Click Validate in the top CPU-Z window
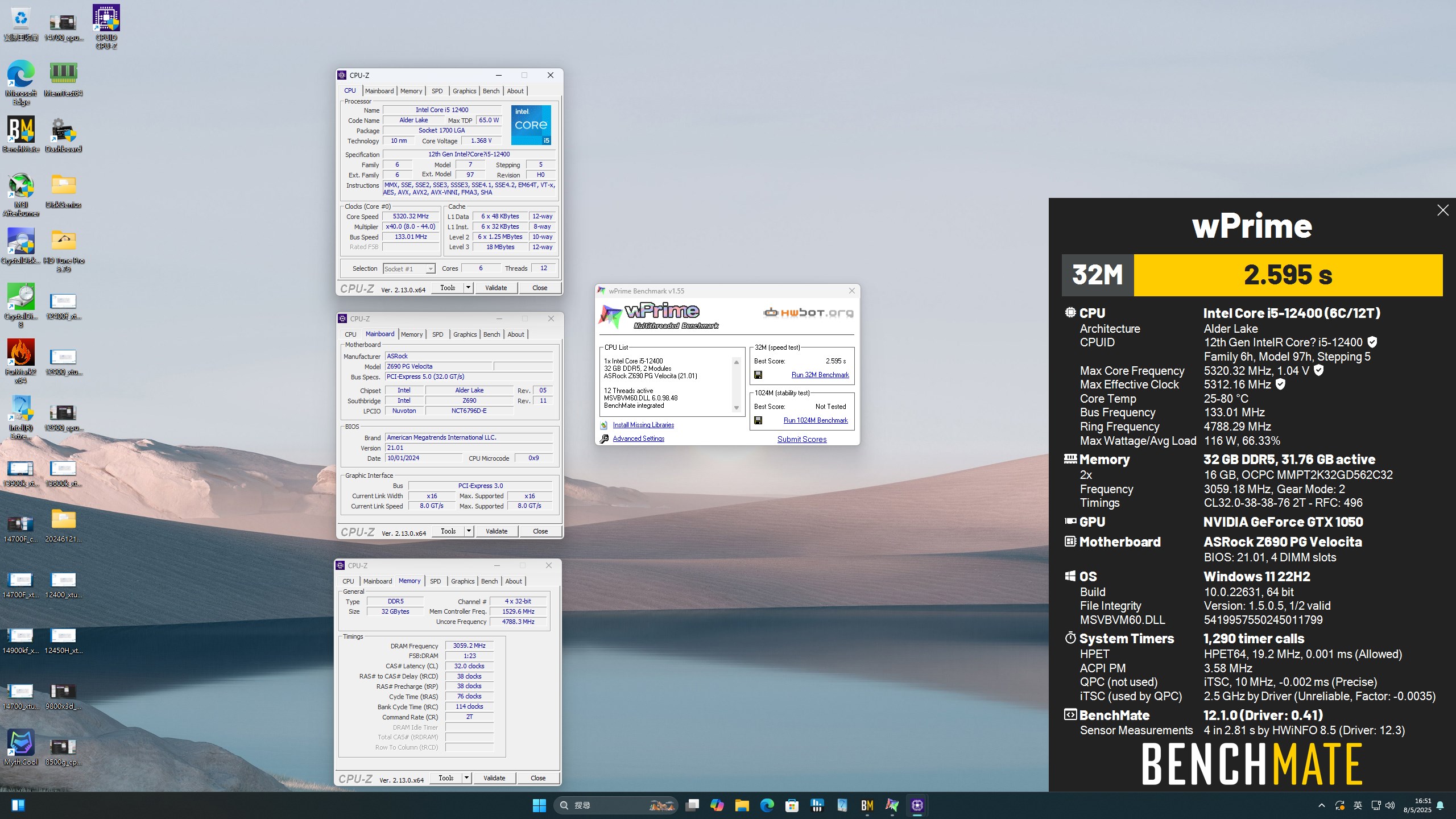The height and width of the screenshot is (819, 1456). (x=496, y=288)
